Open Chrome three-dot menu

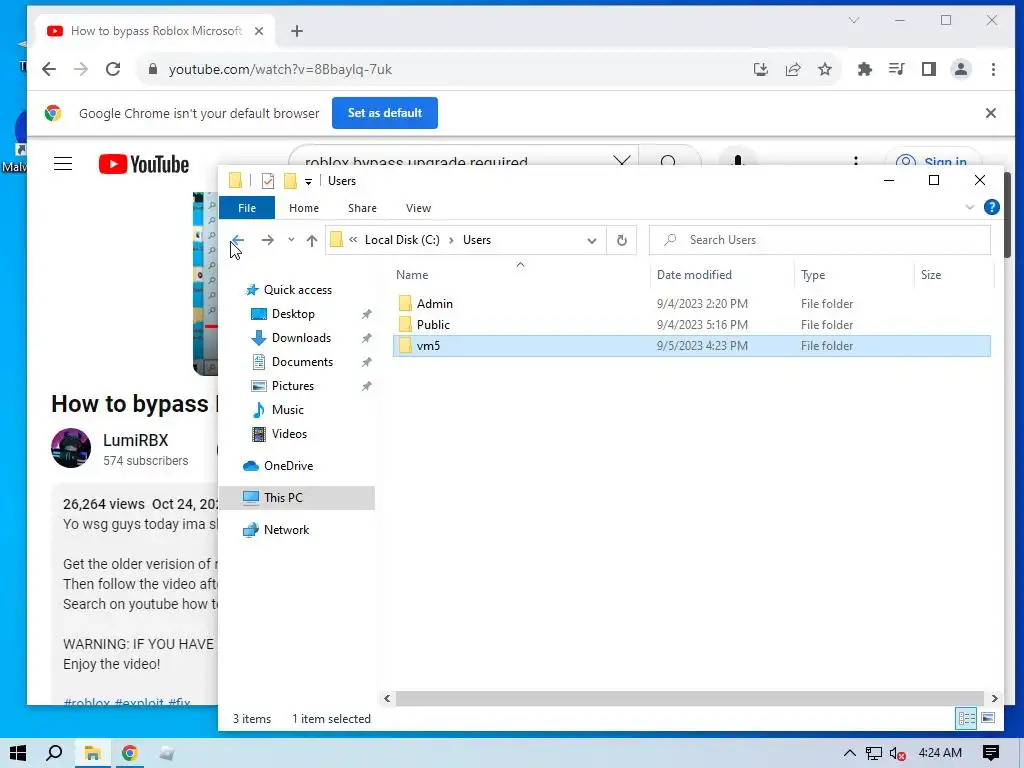[x=993, y=69]
